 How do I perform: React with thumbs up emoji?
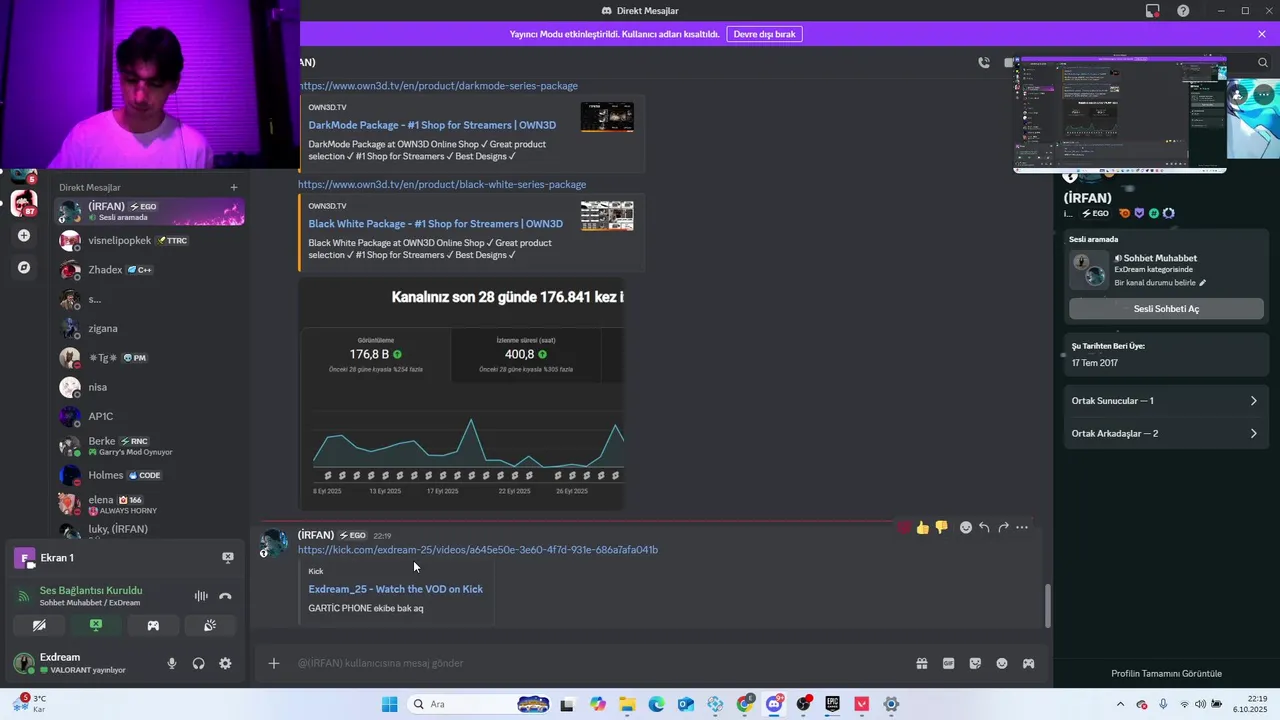[922, 527]
